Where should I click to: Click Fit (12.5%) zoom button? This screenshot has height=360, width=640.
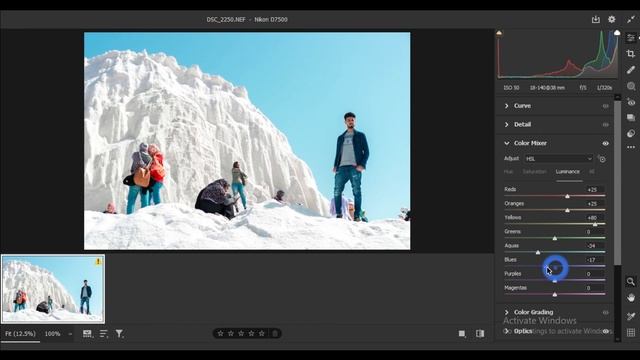coord(20,334)
